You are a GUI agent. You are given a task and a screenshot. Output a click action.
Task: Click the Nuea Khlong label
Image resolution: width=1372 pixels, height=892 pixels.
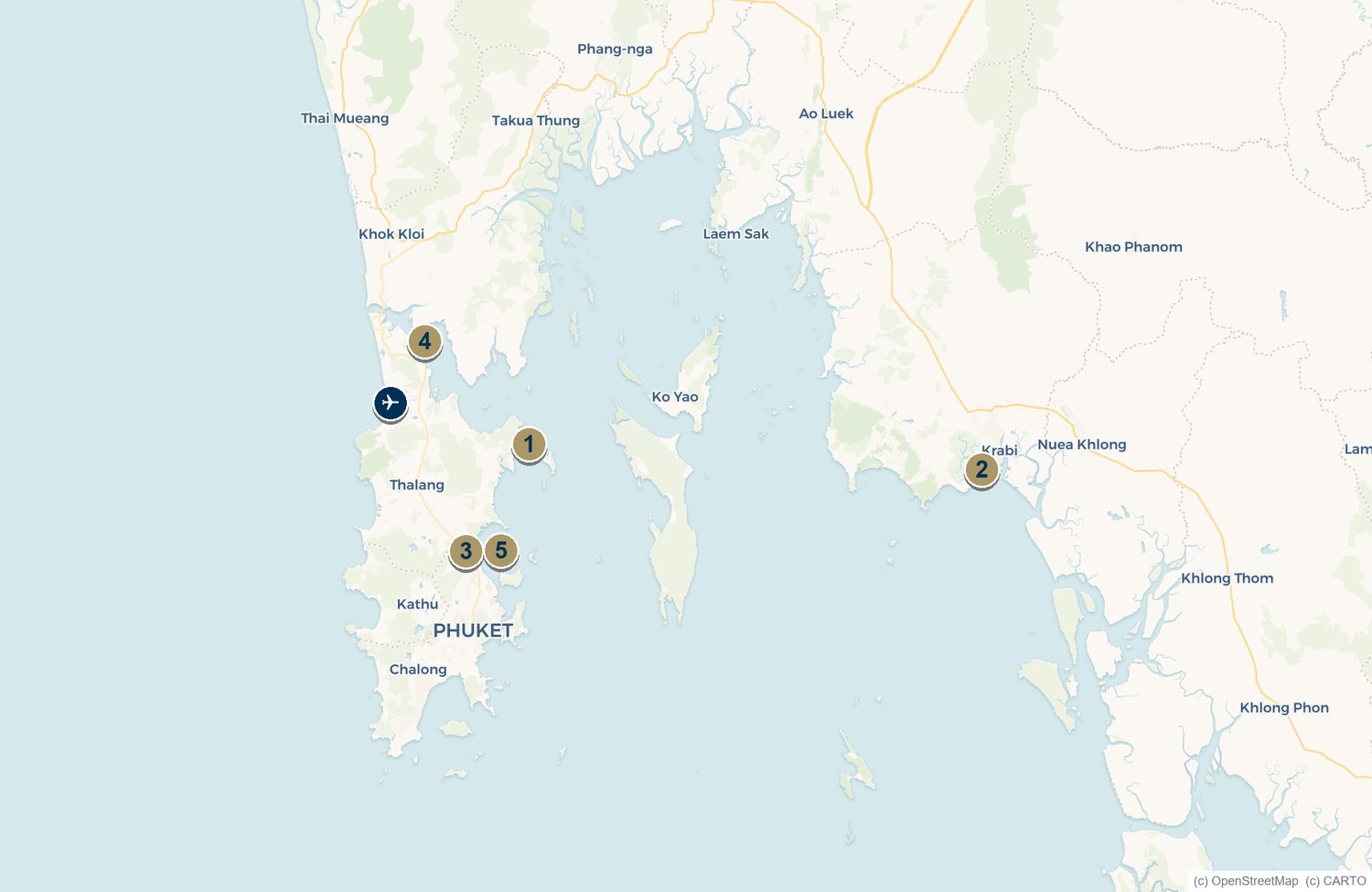coord(1082,445)
